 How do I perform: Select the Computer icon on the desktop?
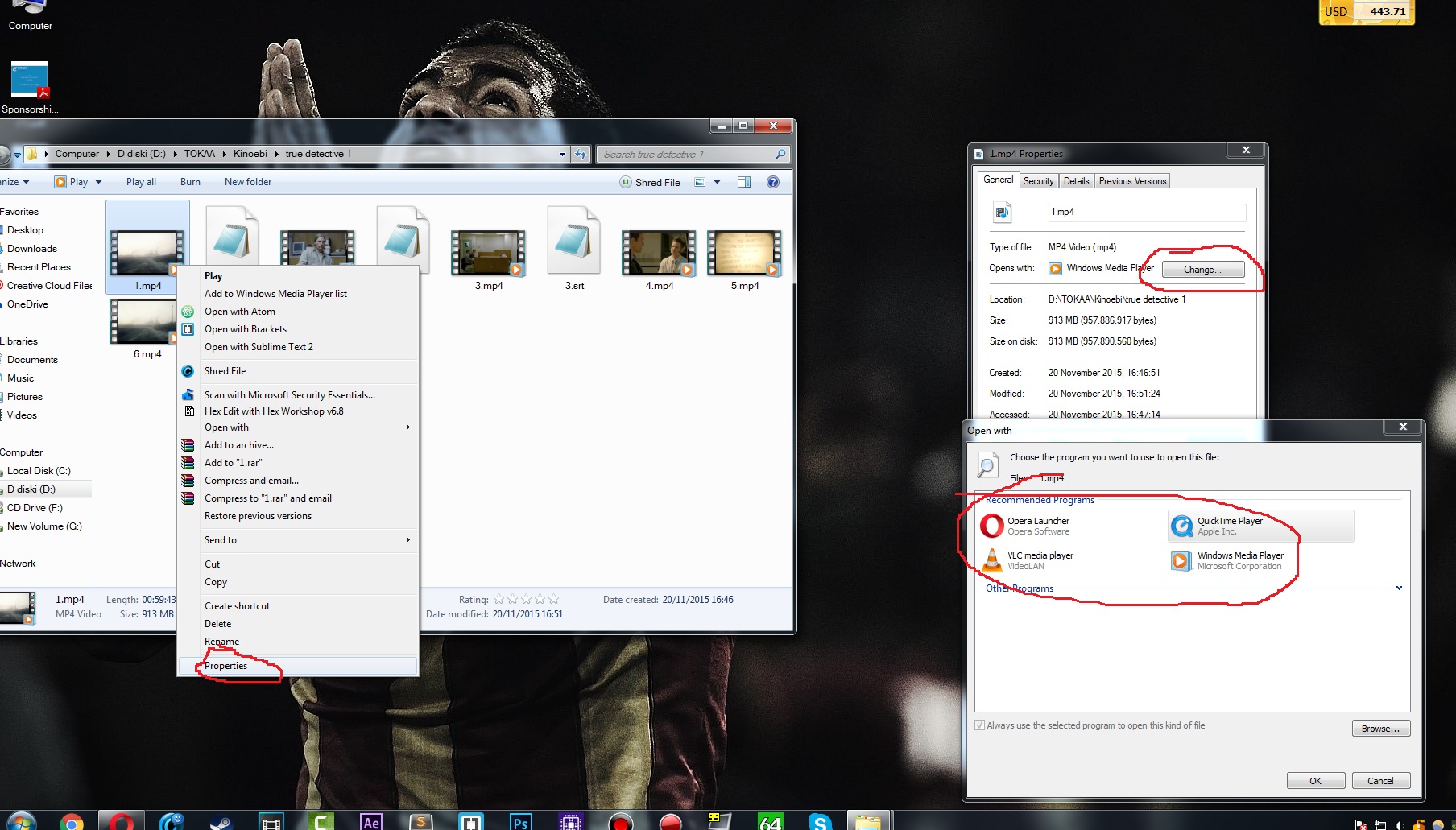(x=30, y=16)
